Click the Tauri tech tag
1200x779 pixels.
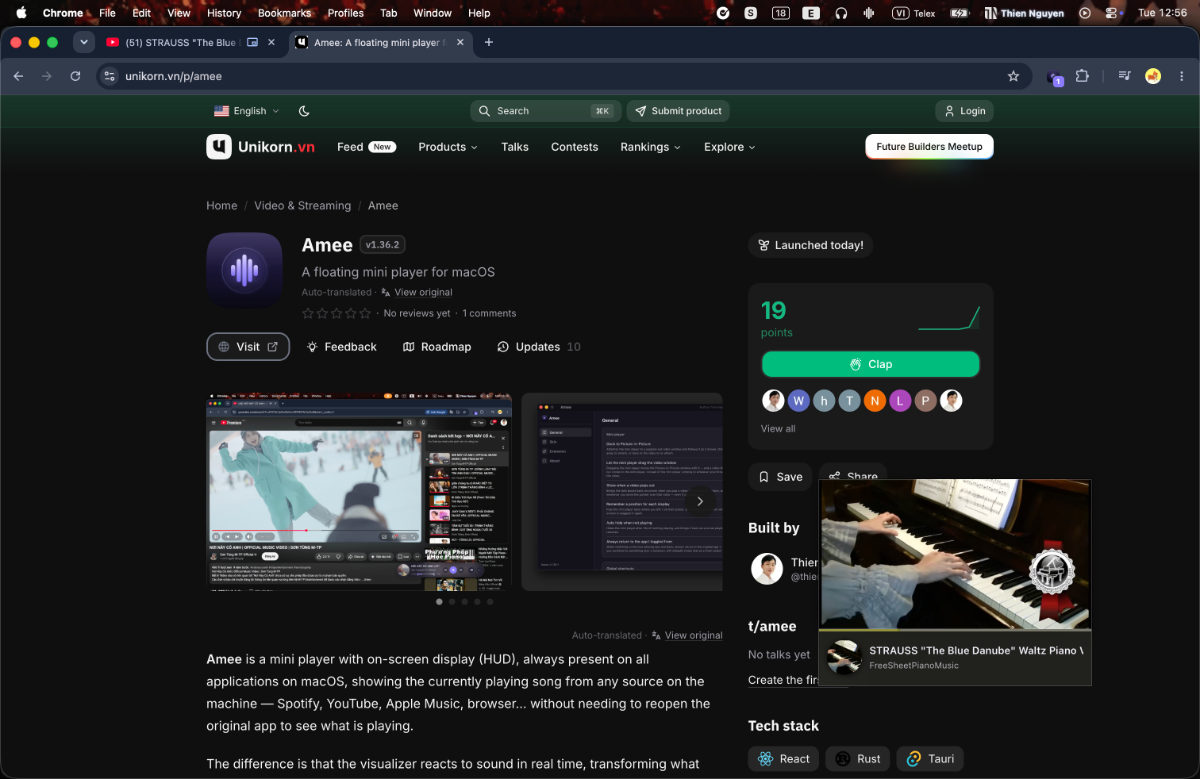tap(930, 759)
